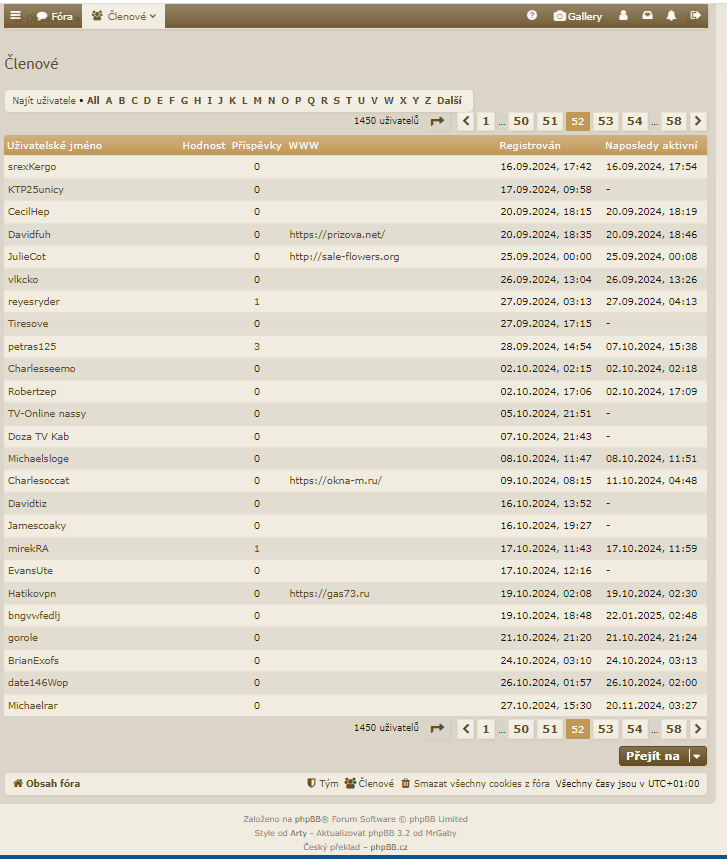Go to next page using bottom arrow

[x=698, y=729]
